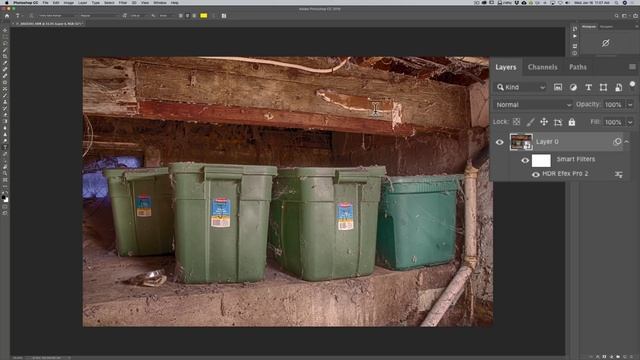Open the Normal blend mode dropdown
The image size is (640, 360).
point(533,105)
